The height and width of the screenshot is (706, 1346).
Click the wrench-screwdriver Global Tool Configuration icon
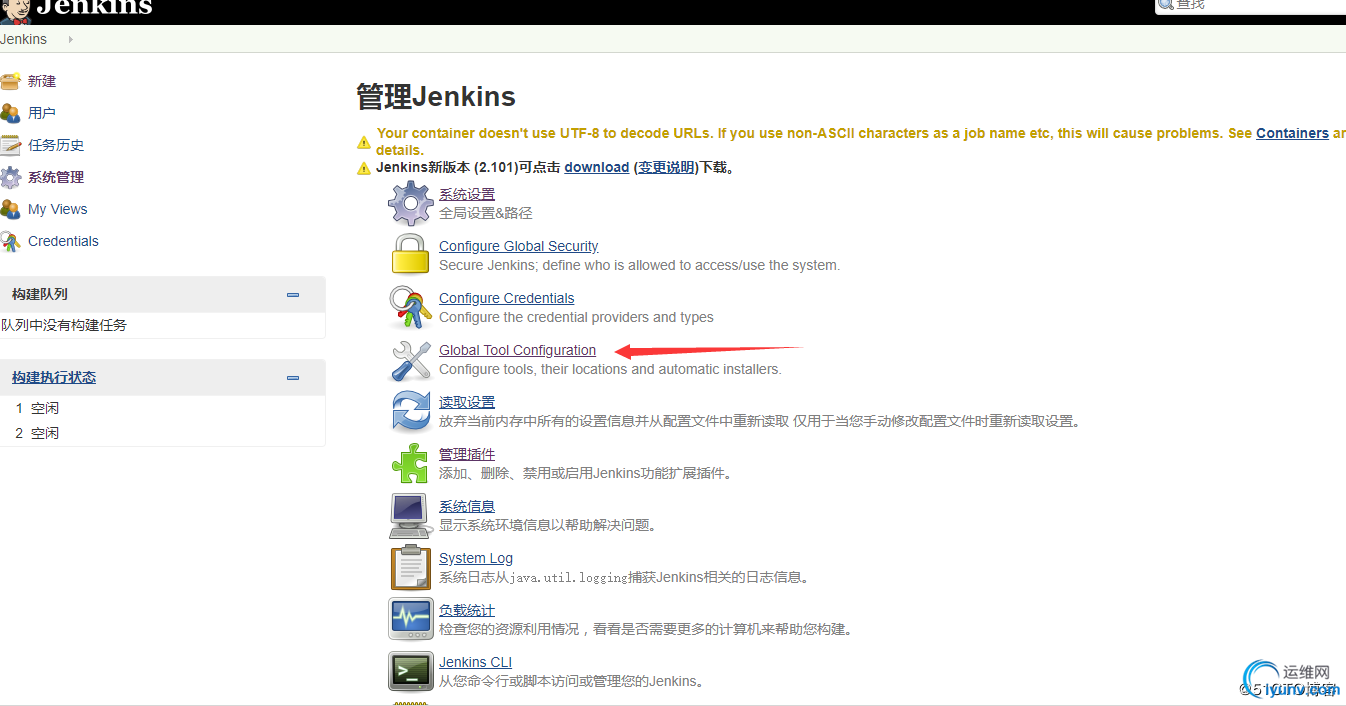410,360
